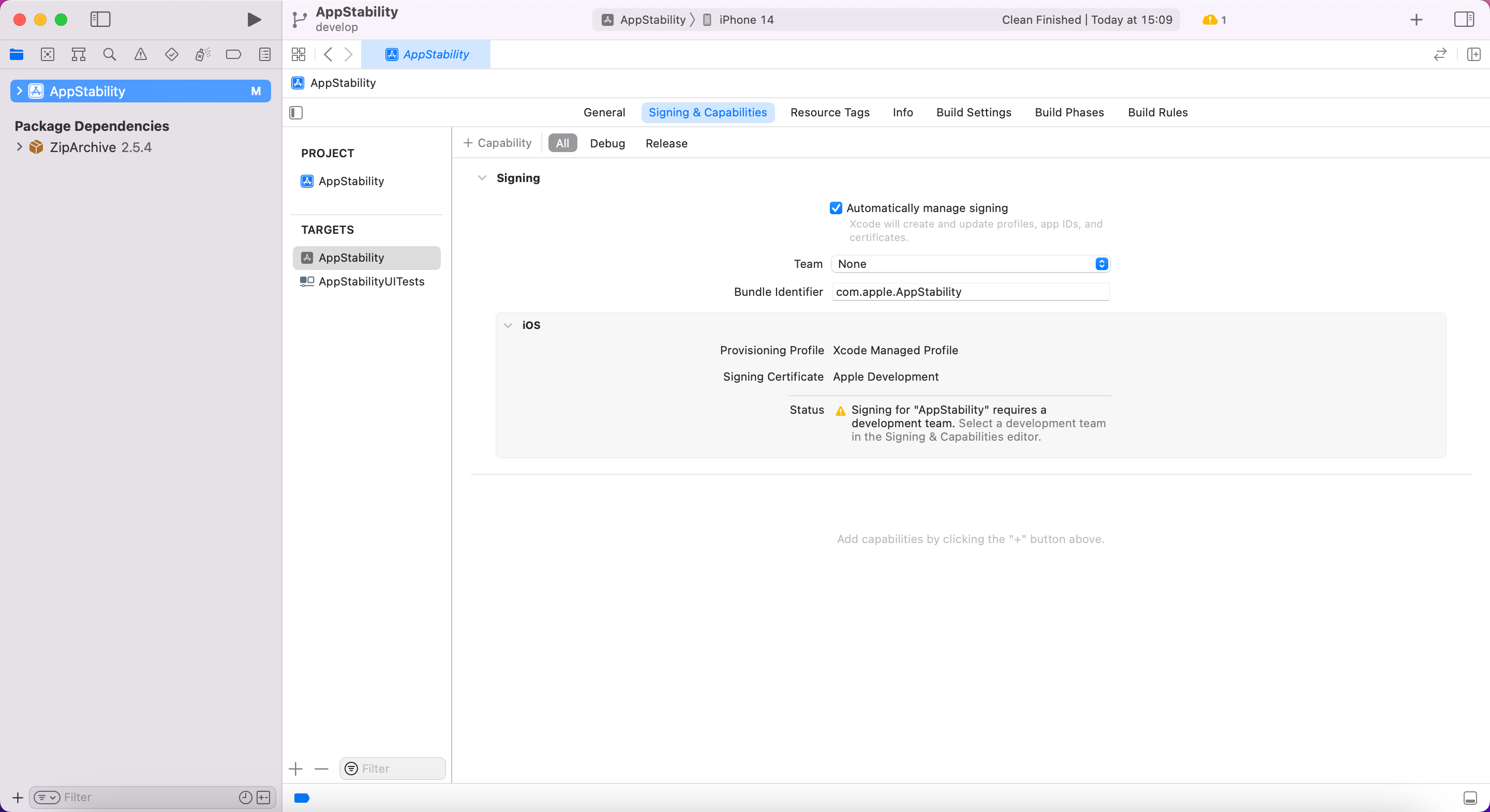Edit the Bundle Identifier field
This screenshot has width=1490, height=812.
pos(971,292)
